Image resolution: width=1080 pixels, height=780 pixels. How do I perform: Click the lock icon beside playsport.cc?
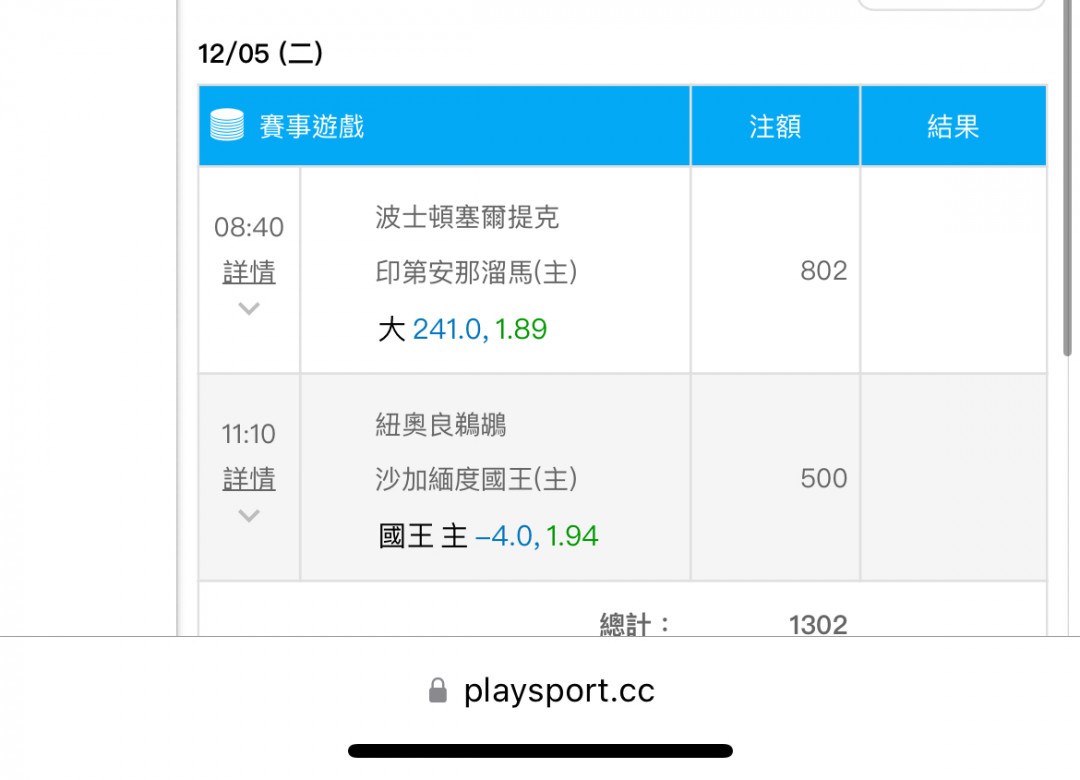[437, 690]
